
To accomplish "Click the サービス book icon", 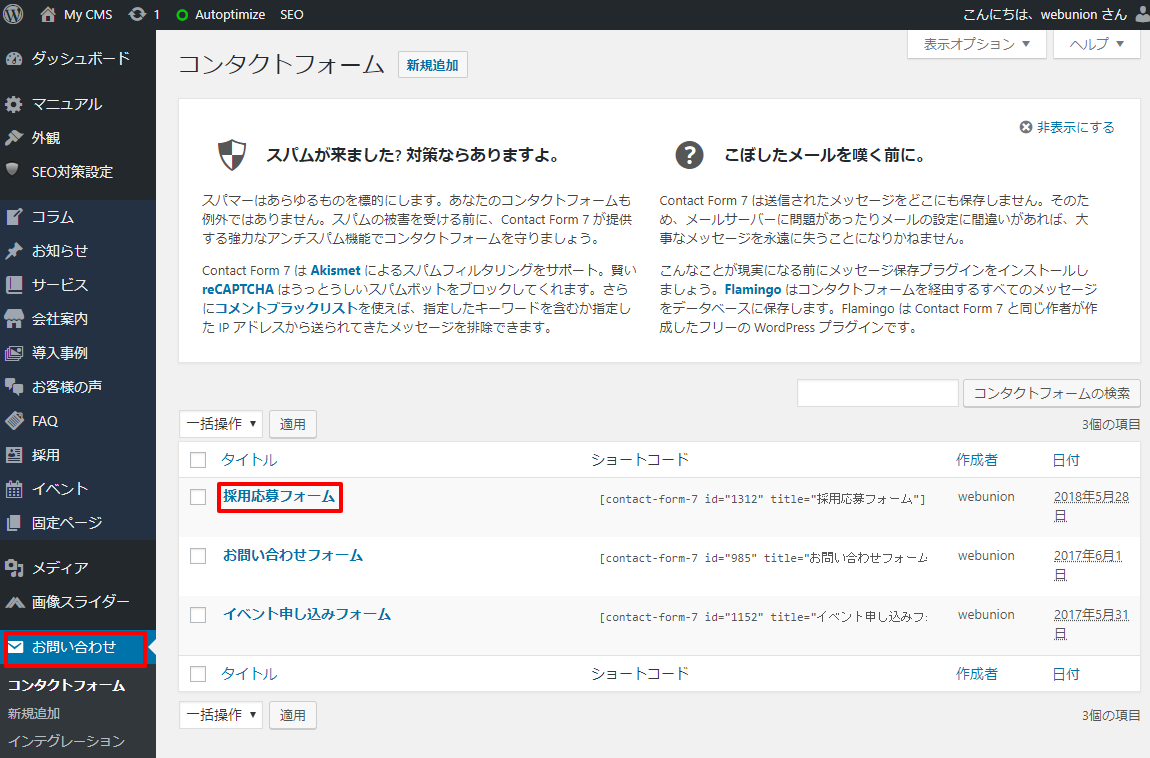I will (x=14, y=284).
